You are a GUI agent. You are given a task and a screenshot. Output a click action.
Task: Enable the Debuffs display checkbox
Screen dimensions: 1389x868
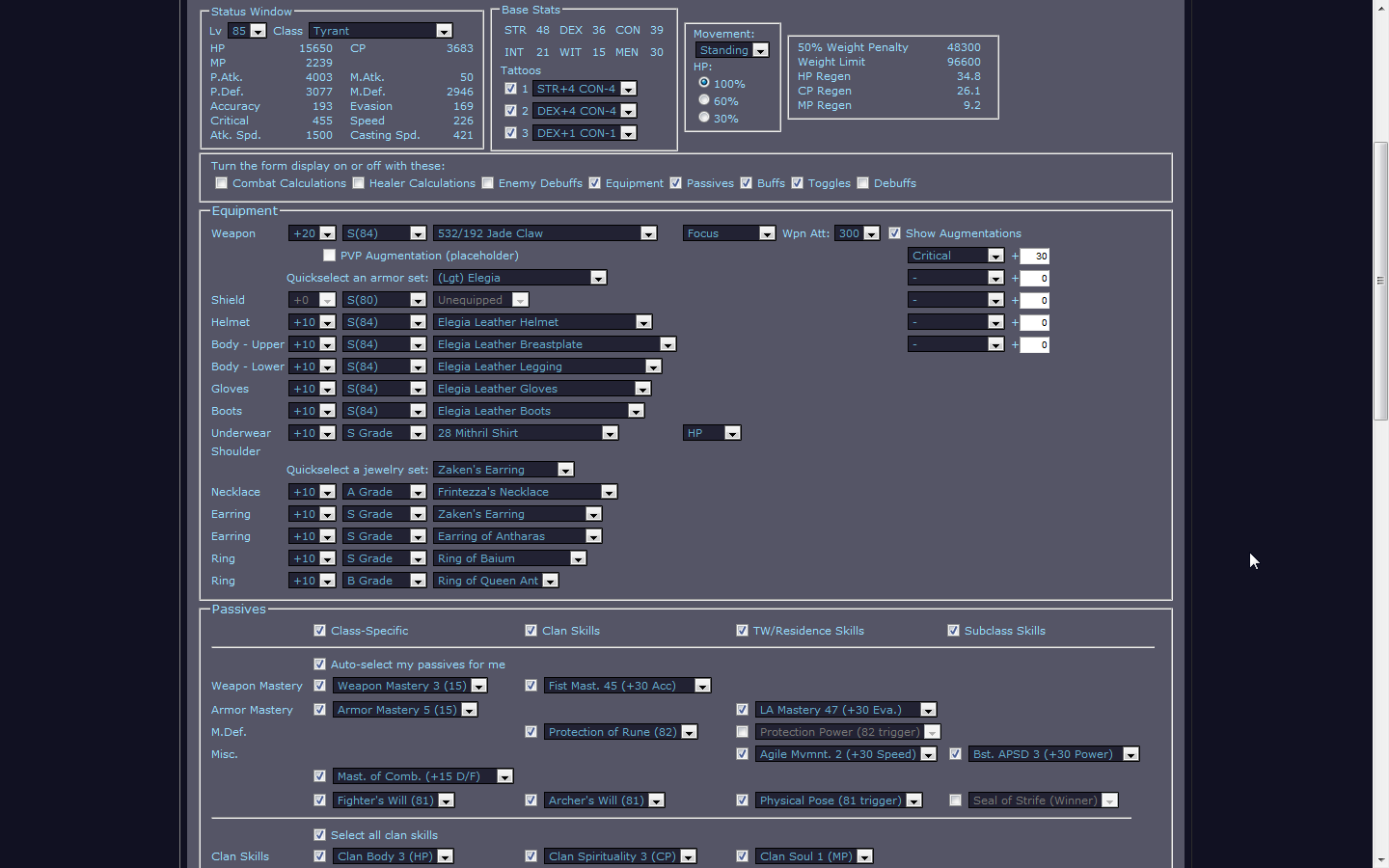(x=863, y=183)
